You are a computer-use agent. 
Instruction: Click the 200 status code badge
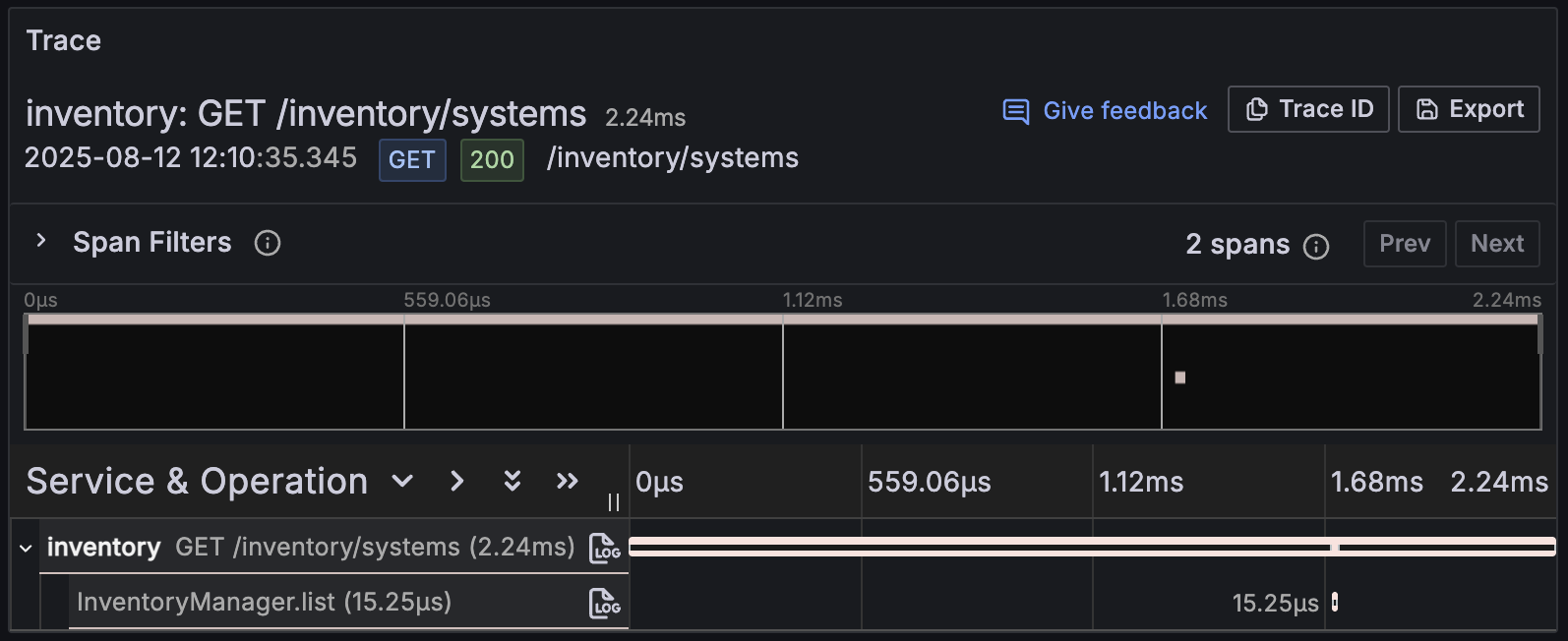[492, 160]
